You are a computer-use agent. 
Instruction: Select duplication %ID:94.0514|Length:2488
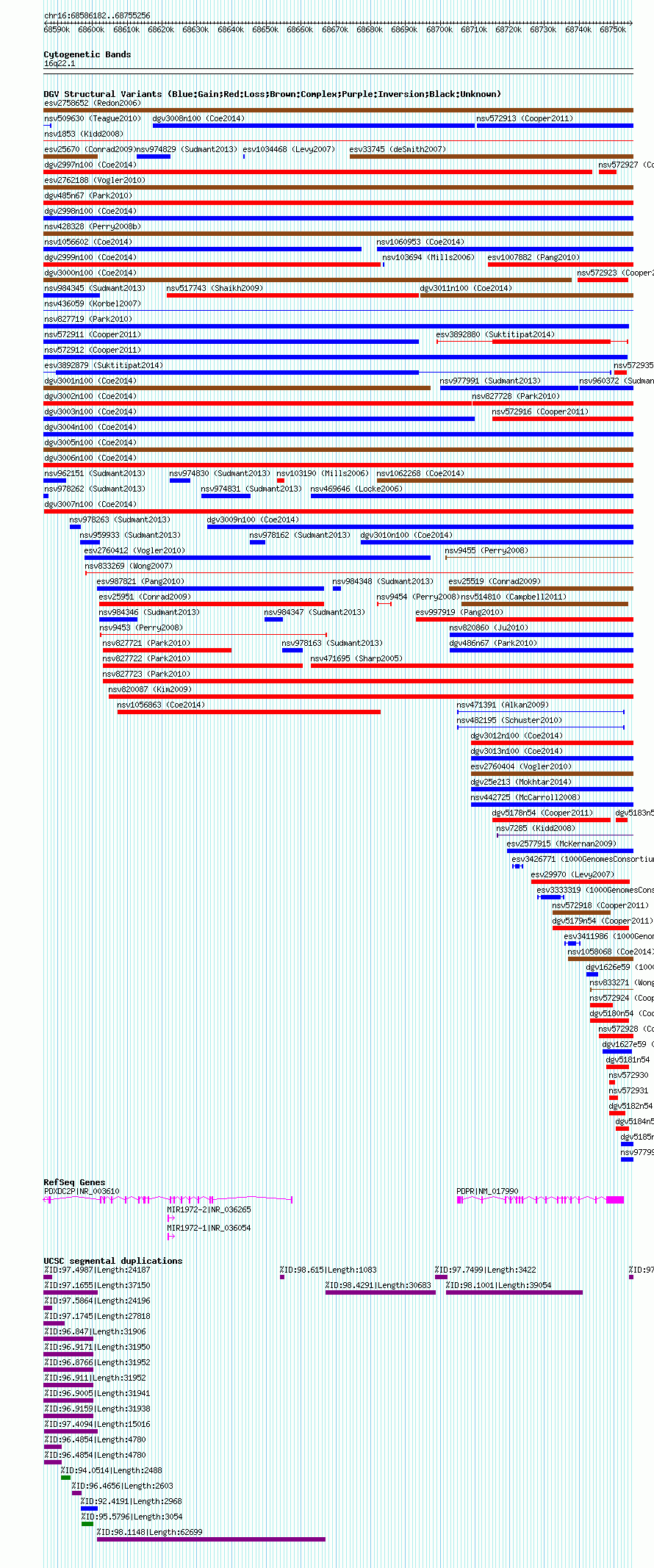tap(111, 1470)
